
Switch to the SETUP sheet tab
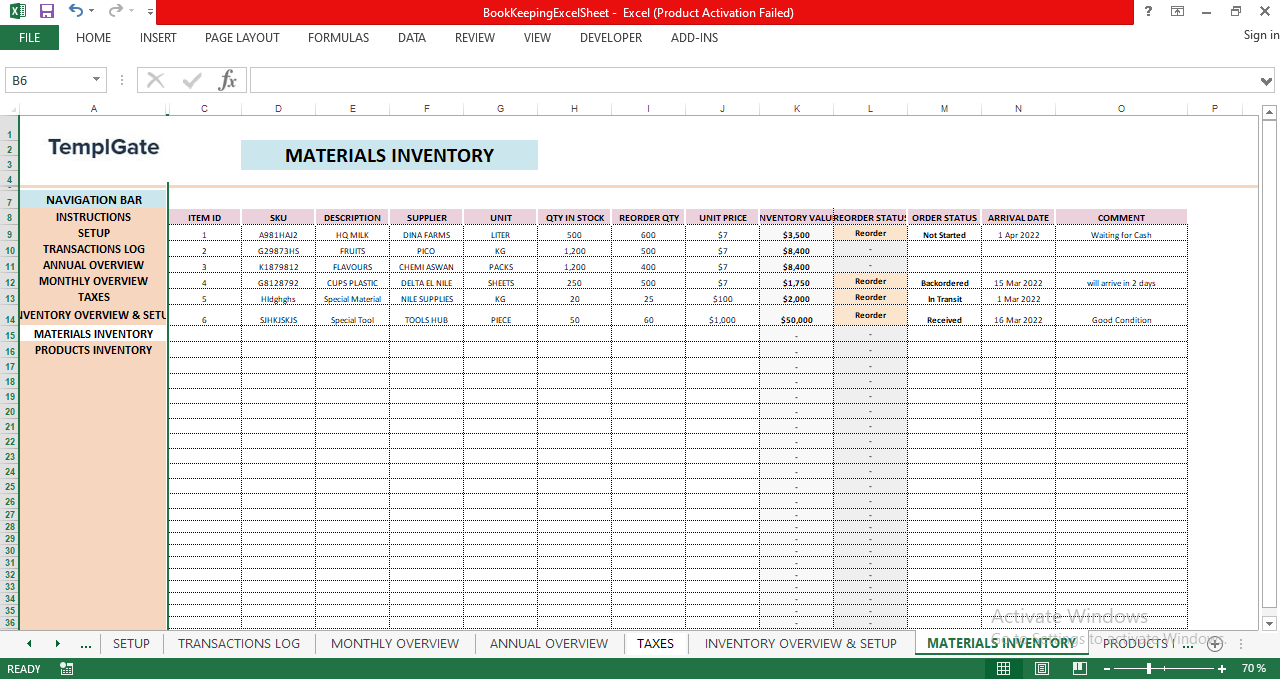pos(131,643)
